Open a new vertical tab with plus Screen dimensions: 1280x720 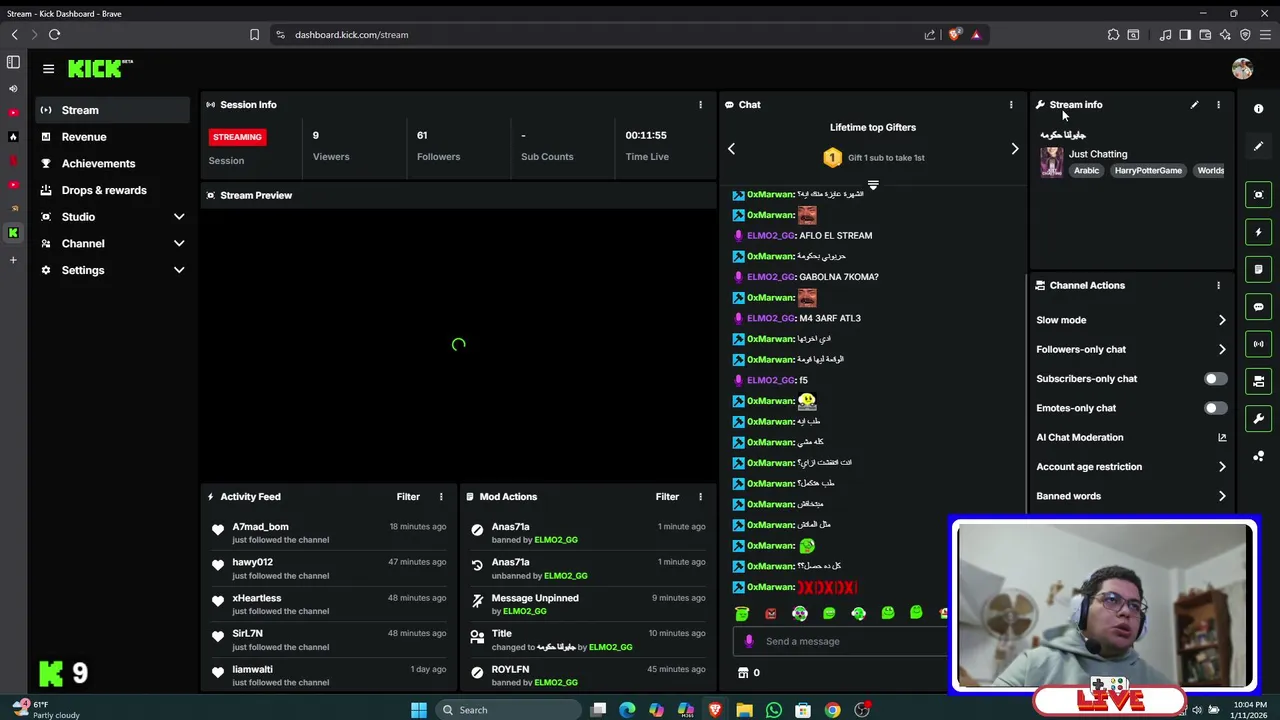[x=13, y=260]
